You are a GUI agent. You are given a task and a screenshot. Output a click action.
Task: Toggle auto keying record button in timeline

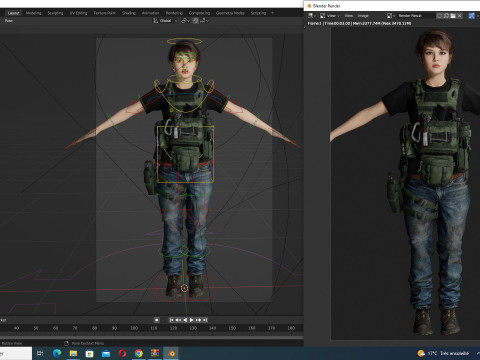pos(156,320)
